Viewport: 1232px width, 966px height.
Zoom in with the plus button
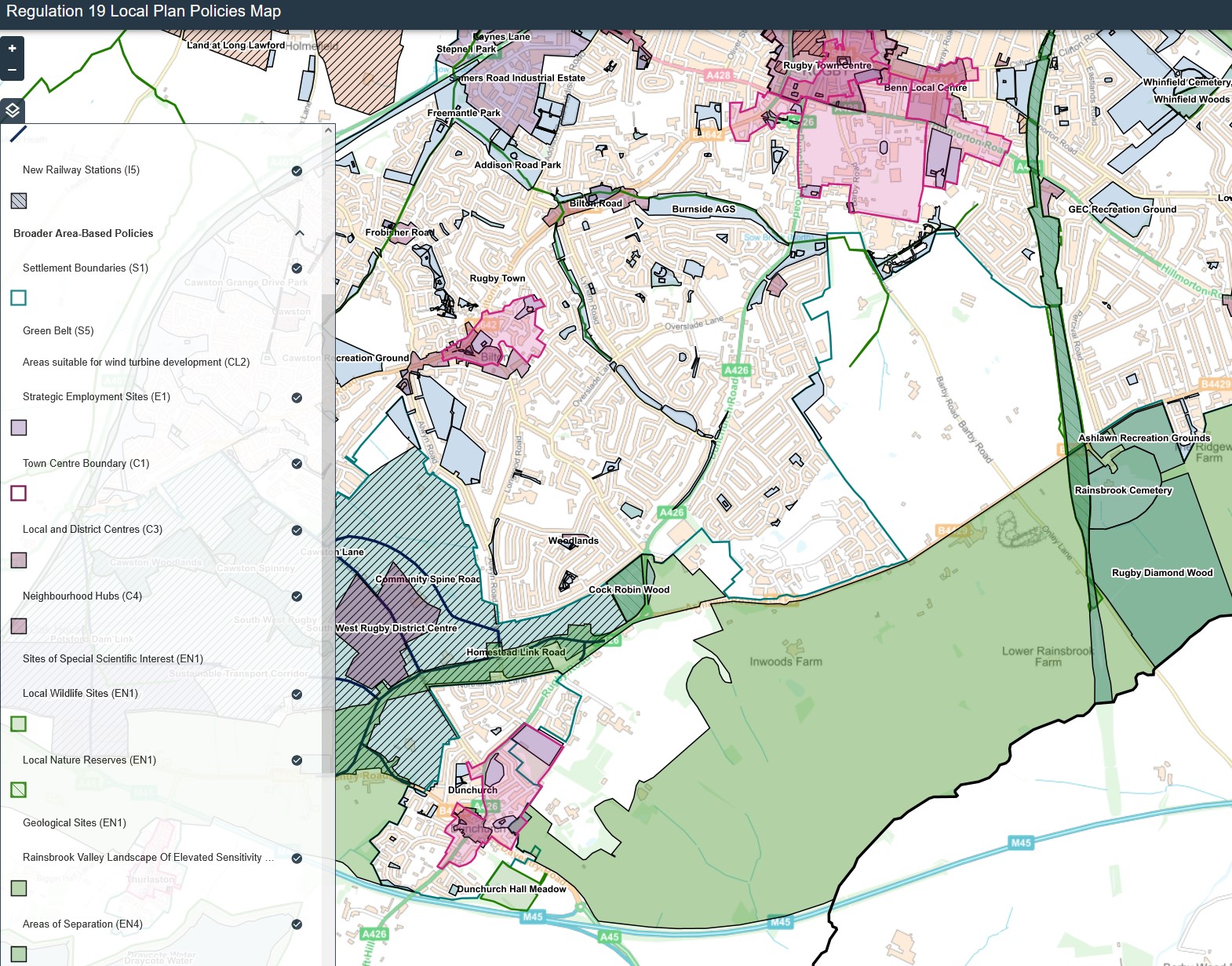pos(12,48)
